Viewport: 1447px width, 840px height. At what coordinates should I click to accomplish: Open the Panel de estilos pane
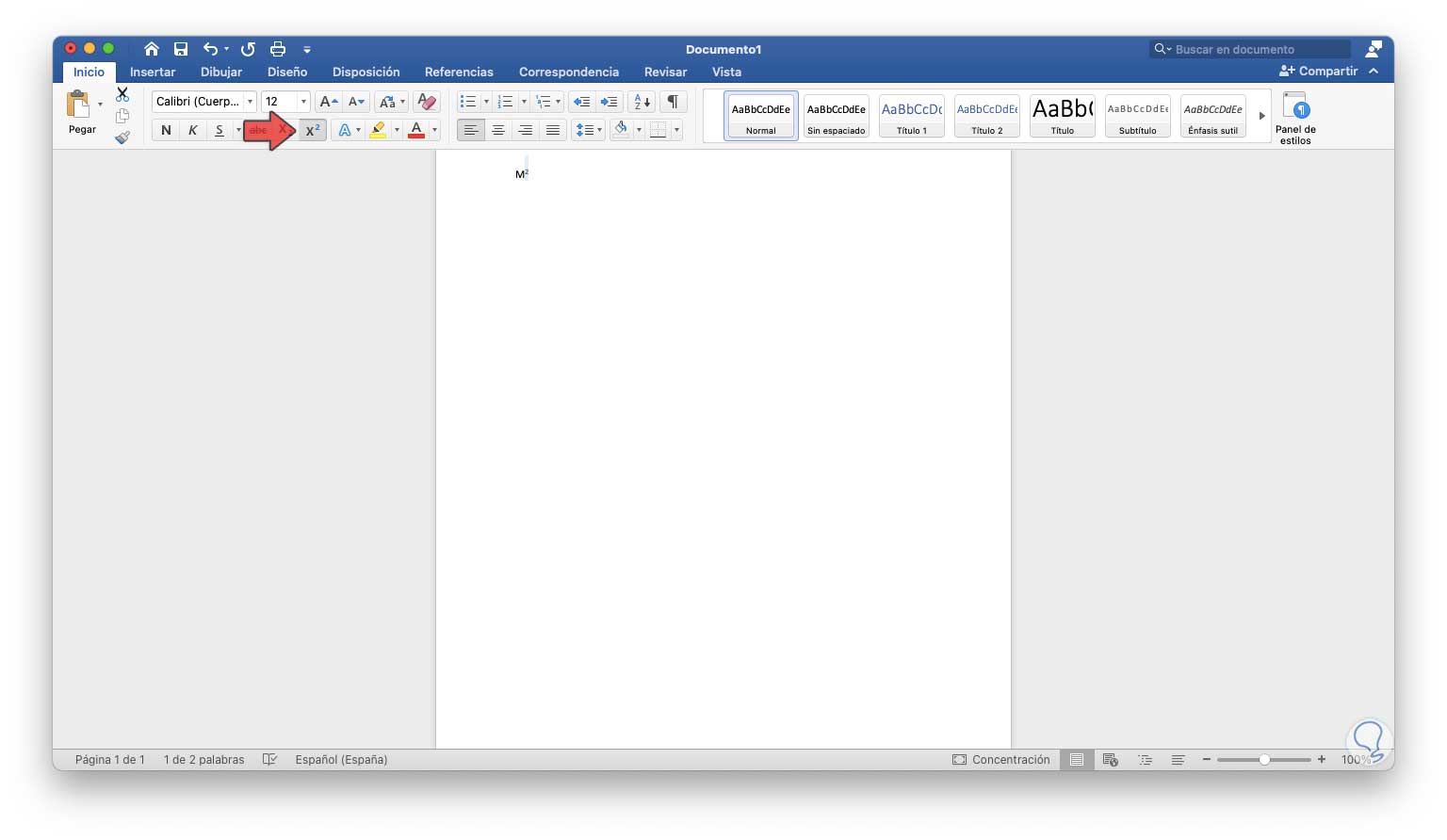point(1295,119)
